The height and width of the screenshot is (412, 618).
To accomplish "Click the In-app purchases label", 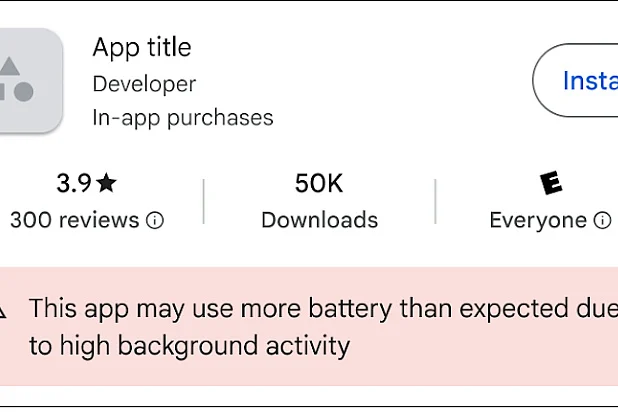I will pyautogui.click(x=182, y=117).
